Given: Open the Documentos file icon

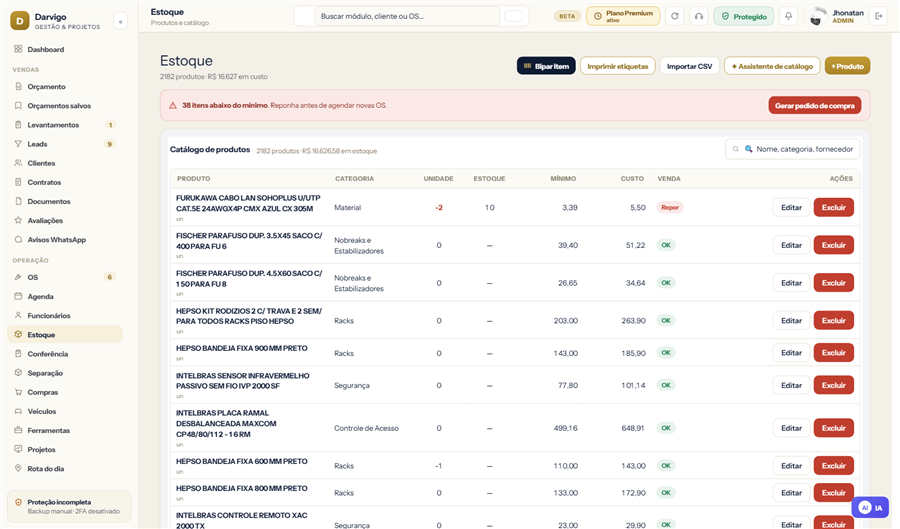Looking at the screenshot, I should [x=18, y=201].
